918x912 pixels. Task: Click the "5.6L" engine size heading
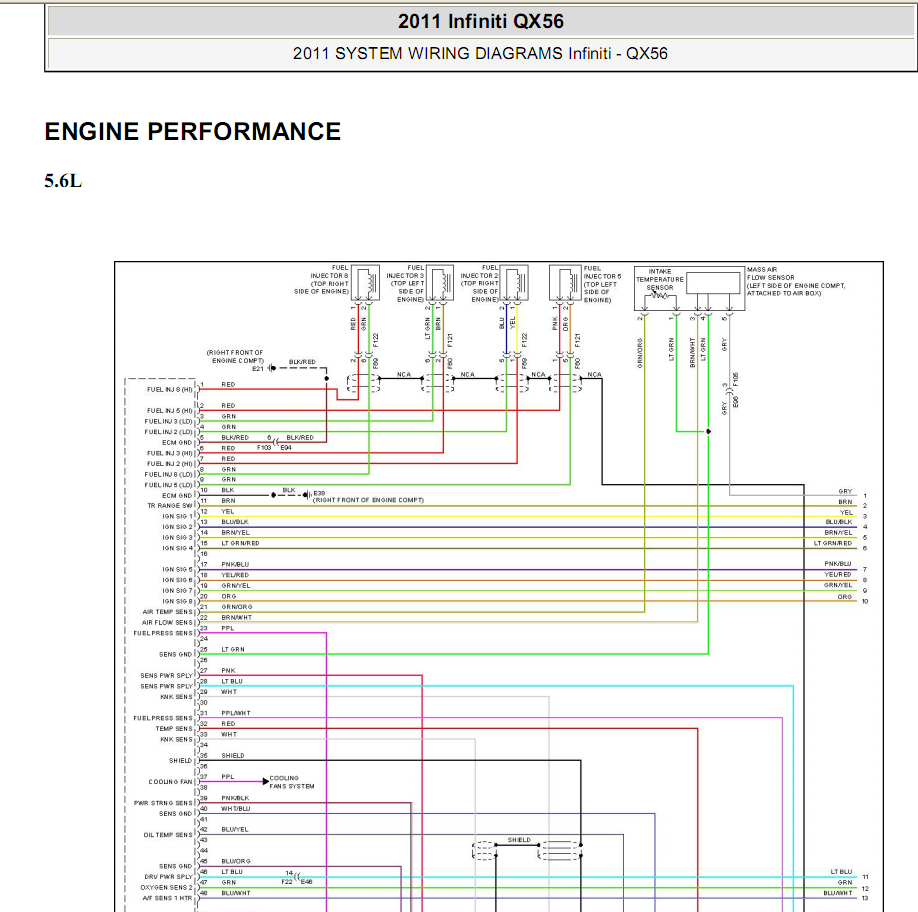point(63,181)
